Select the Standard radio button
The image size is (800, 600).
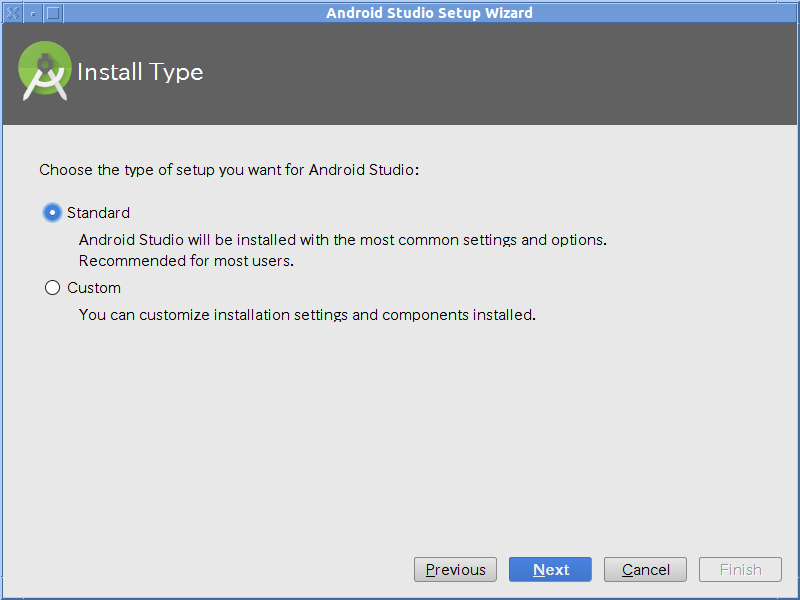52,212
